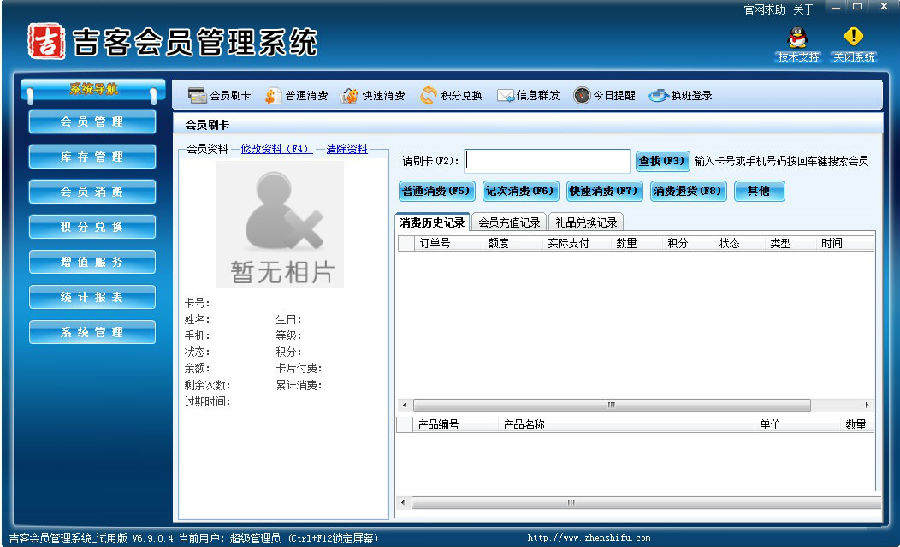Focus the 请刷卡 (F2) card input field
Viewport: 900px width, 547px height.
pos(548,161)
